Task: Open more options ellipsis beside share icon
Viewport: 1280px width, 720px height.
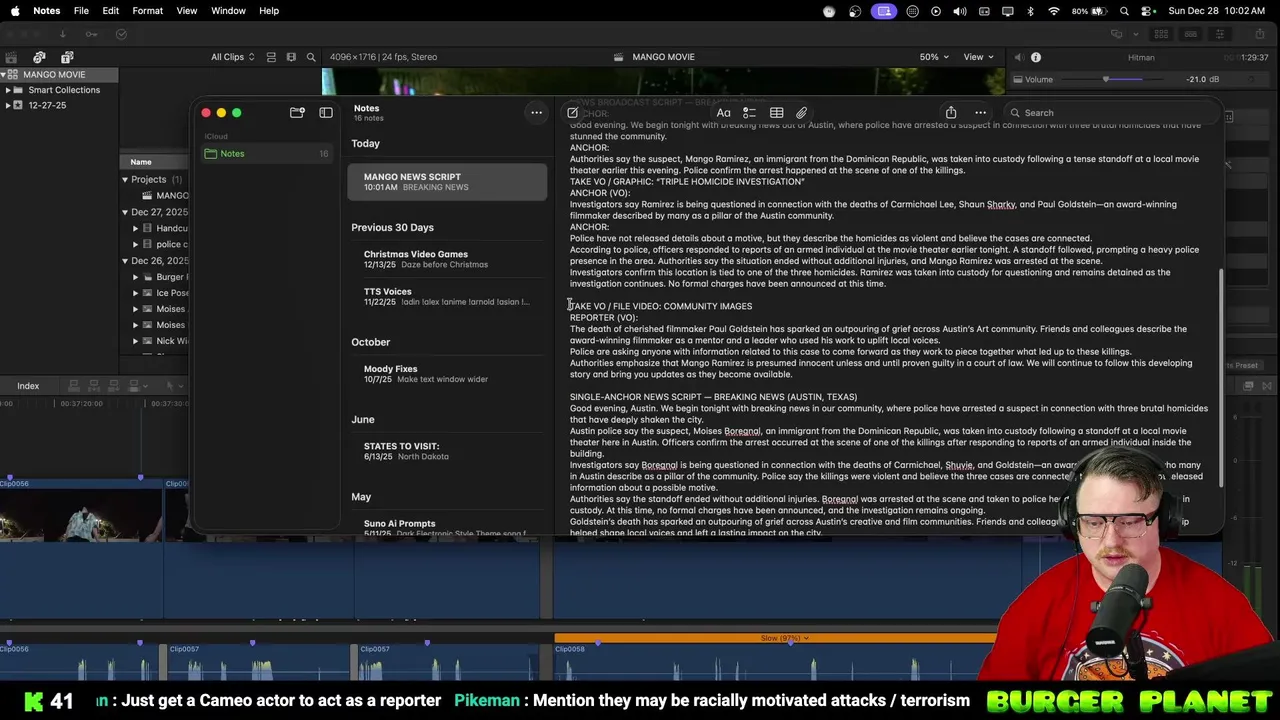Action: 980,113
